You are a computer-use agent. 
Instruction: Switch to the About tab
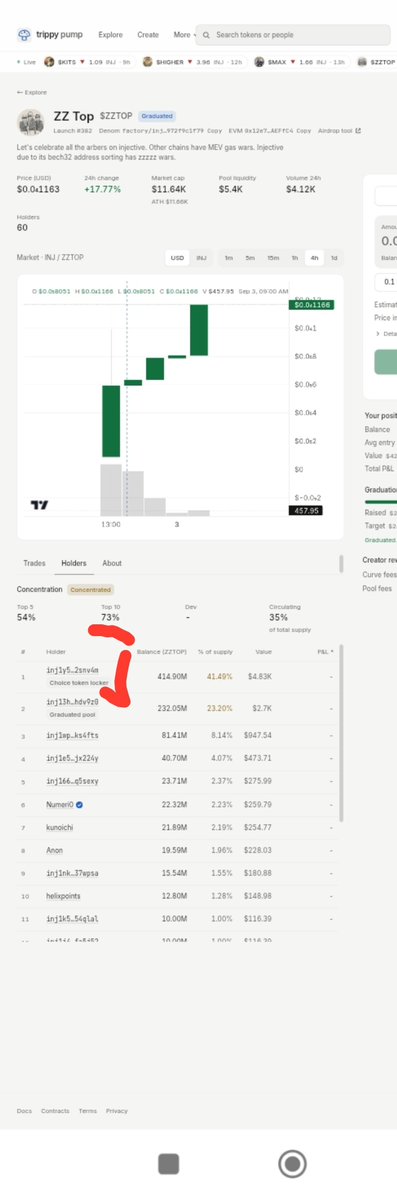112,563
